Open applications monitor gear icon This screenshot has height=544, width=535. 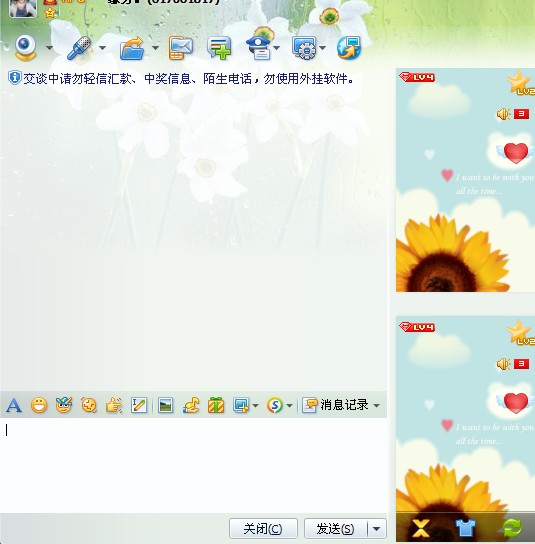pyautogui.click(x=304, y=48)
